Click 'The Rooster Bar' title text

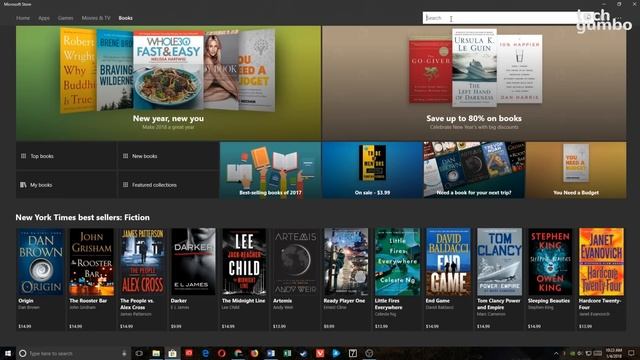88,301
